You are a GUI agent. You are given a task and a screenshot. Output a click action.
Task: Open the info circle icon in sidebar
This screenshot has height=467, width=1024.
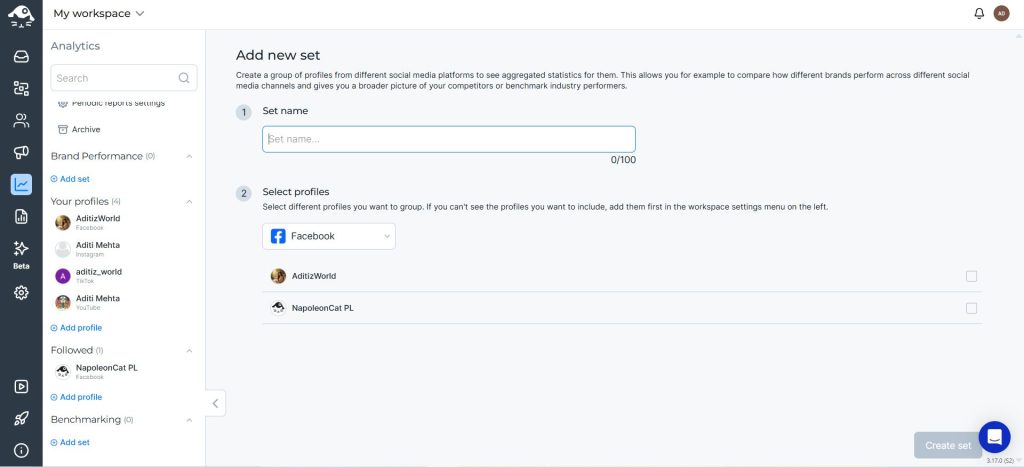point(21,451)
